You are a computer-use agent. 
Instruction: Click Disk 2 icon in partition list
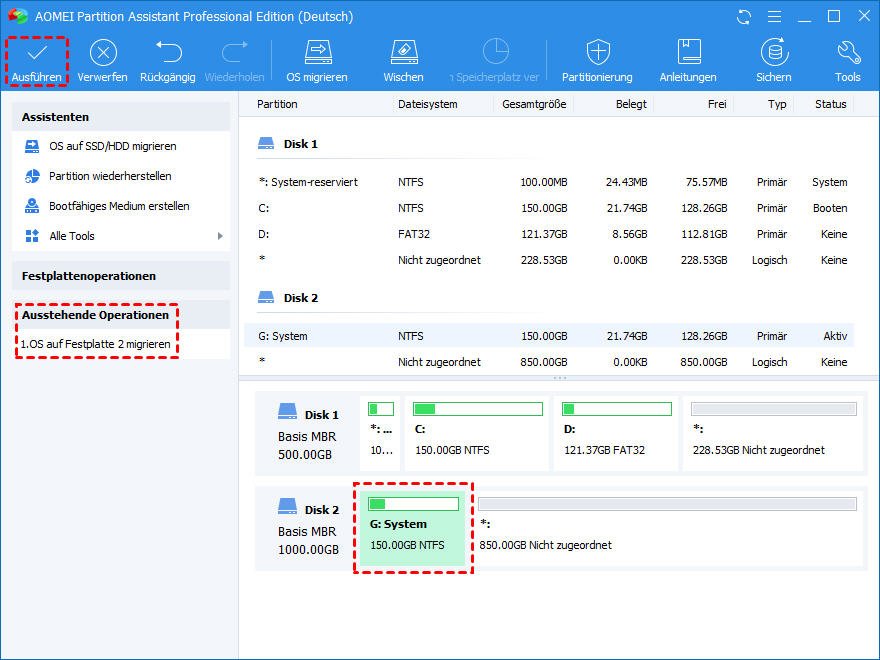click(265, 297)
